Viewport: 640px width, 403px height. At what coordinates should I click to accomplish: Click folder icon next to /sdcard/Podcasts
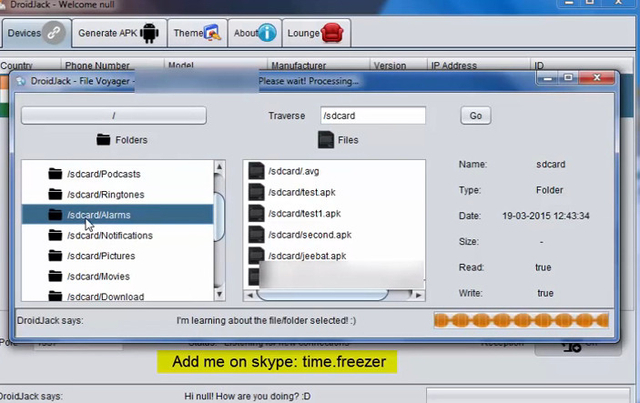pos(55,174)
